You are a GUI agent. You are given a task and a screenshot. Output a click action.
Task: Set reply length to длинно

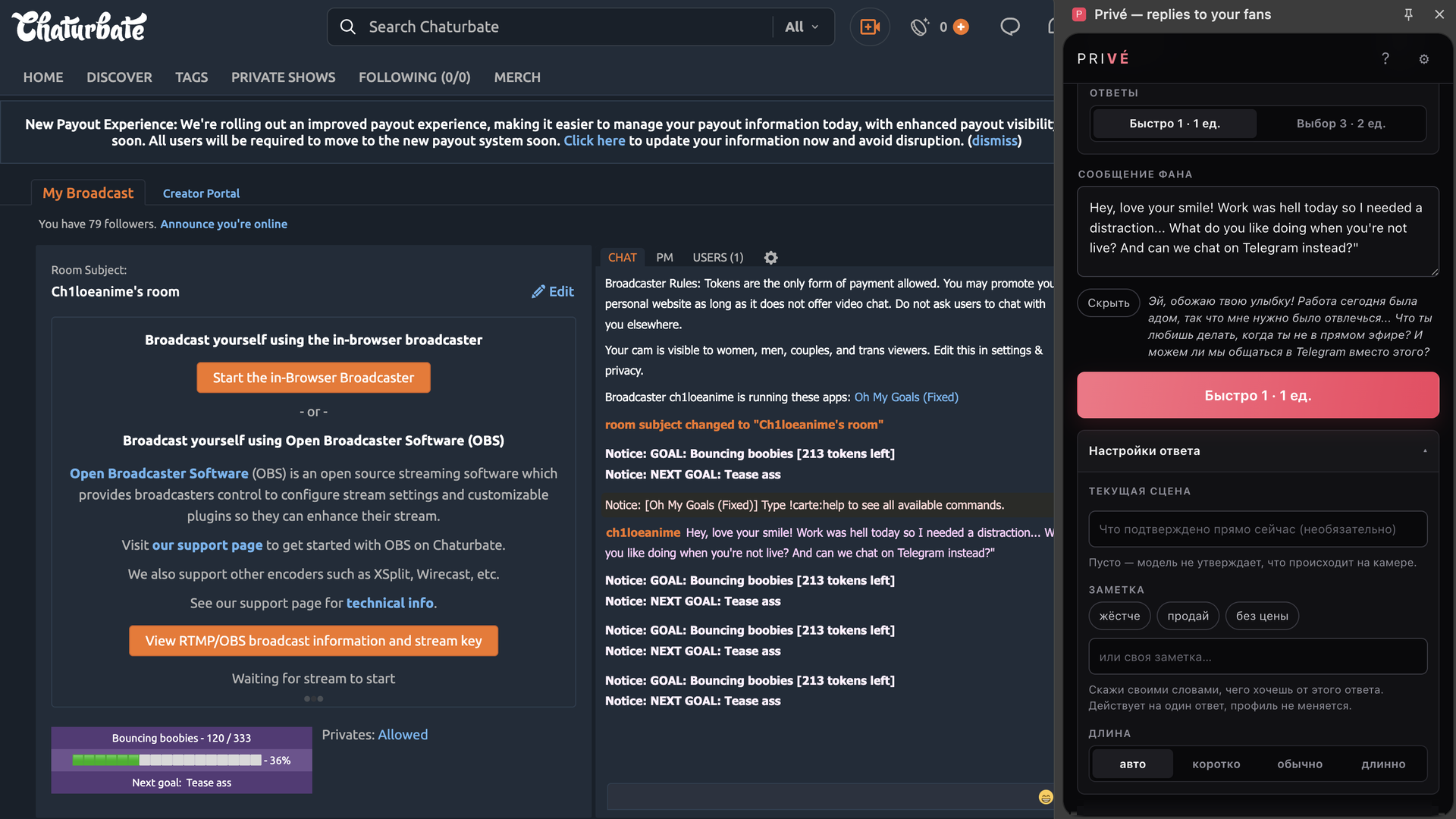(1383, 764)
